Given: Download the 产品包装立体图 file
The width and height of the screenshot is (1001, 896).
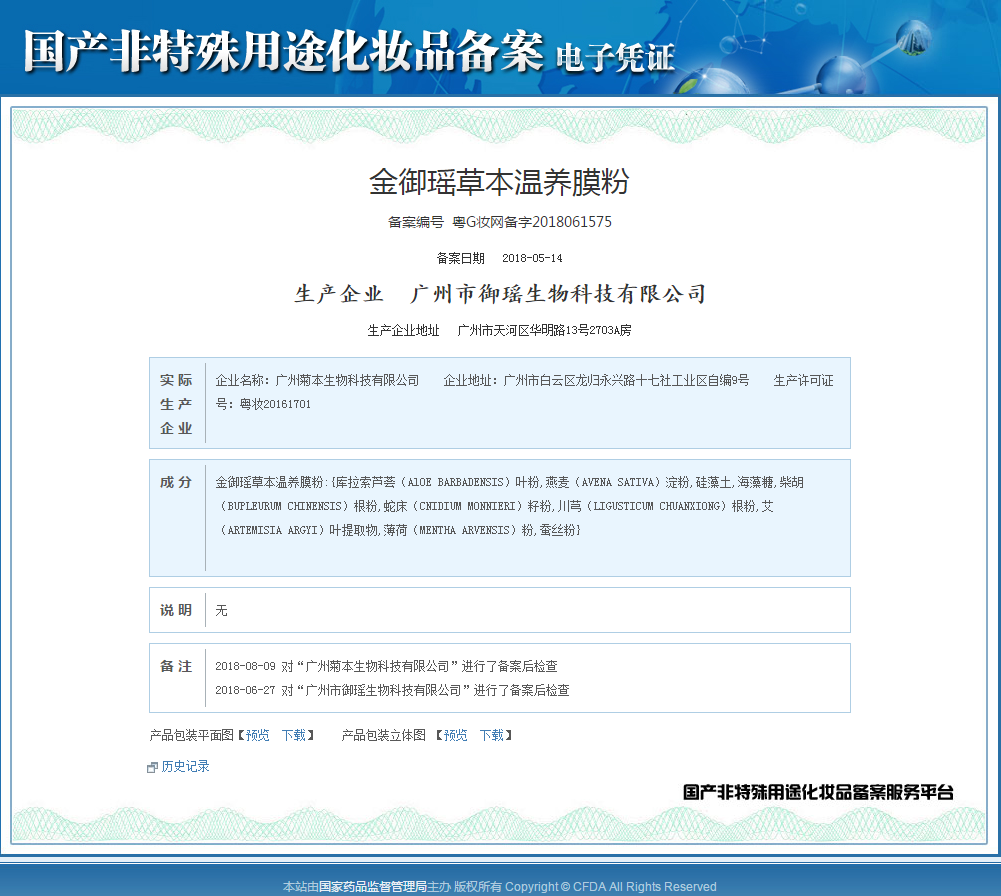Looking at the screenshot, I should tap(491, 736).
